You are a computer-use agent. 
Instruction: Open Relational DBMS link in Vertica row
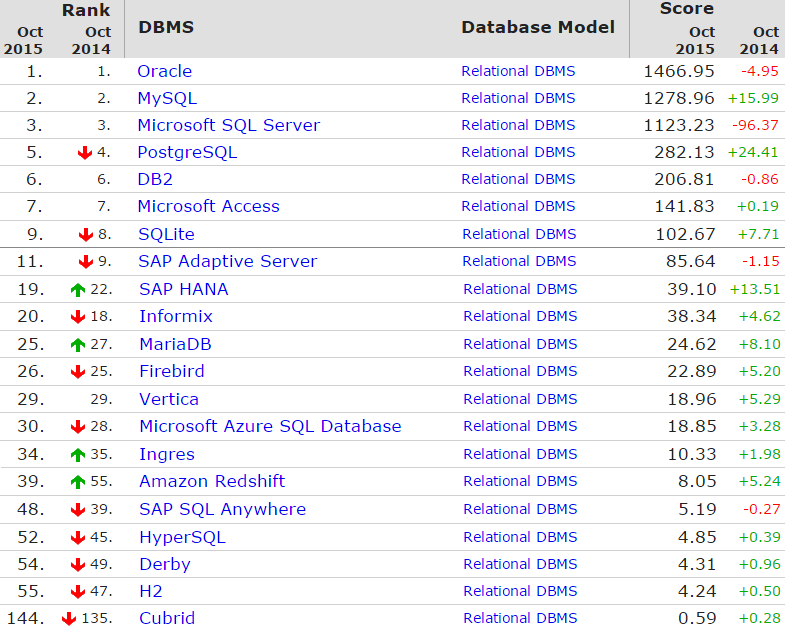tap(520, 399)
